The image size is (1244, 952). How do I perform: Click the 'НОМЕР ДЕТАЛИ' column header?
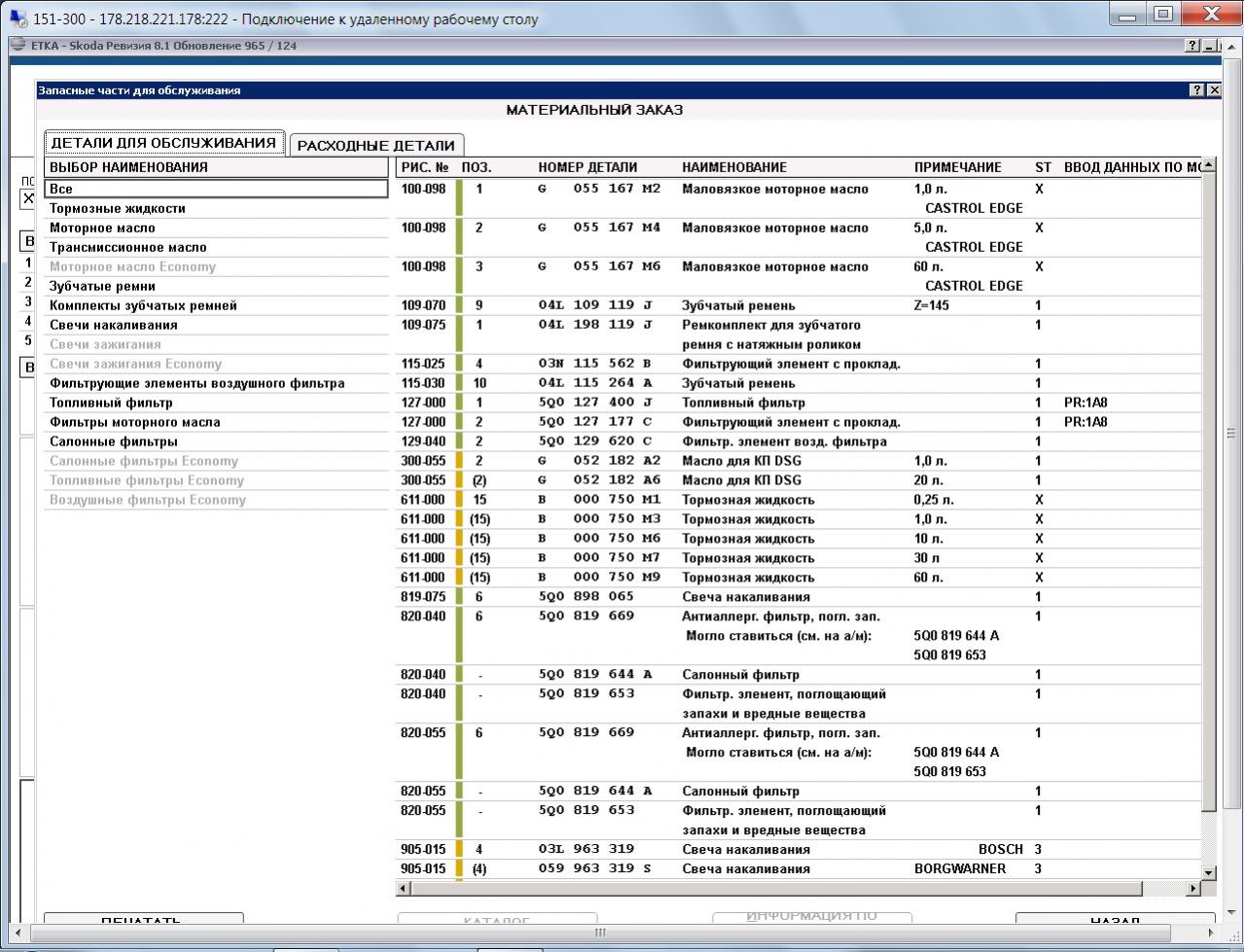pyautogui.click(x=587, y=167)
